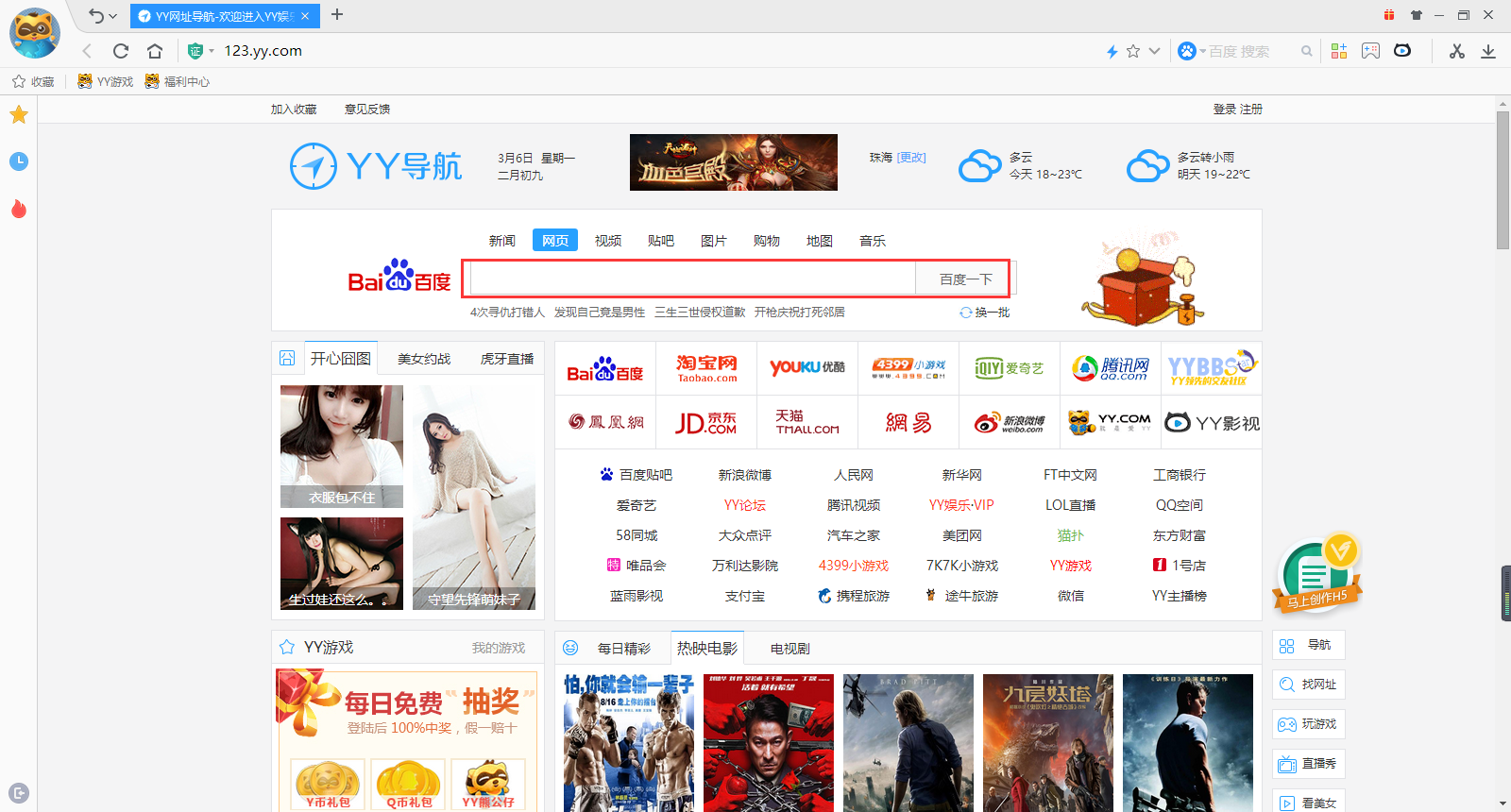Open the history clock icon in sidebar

click(x=19, y=161)
